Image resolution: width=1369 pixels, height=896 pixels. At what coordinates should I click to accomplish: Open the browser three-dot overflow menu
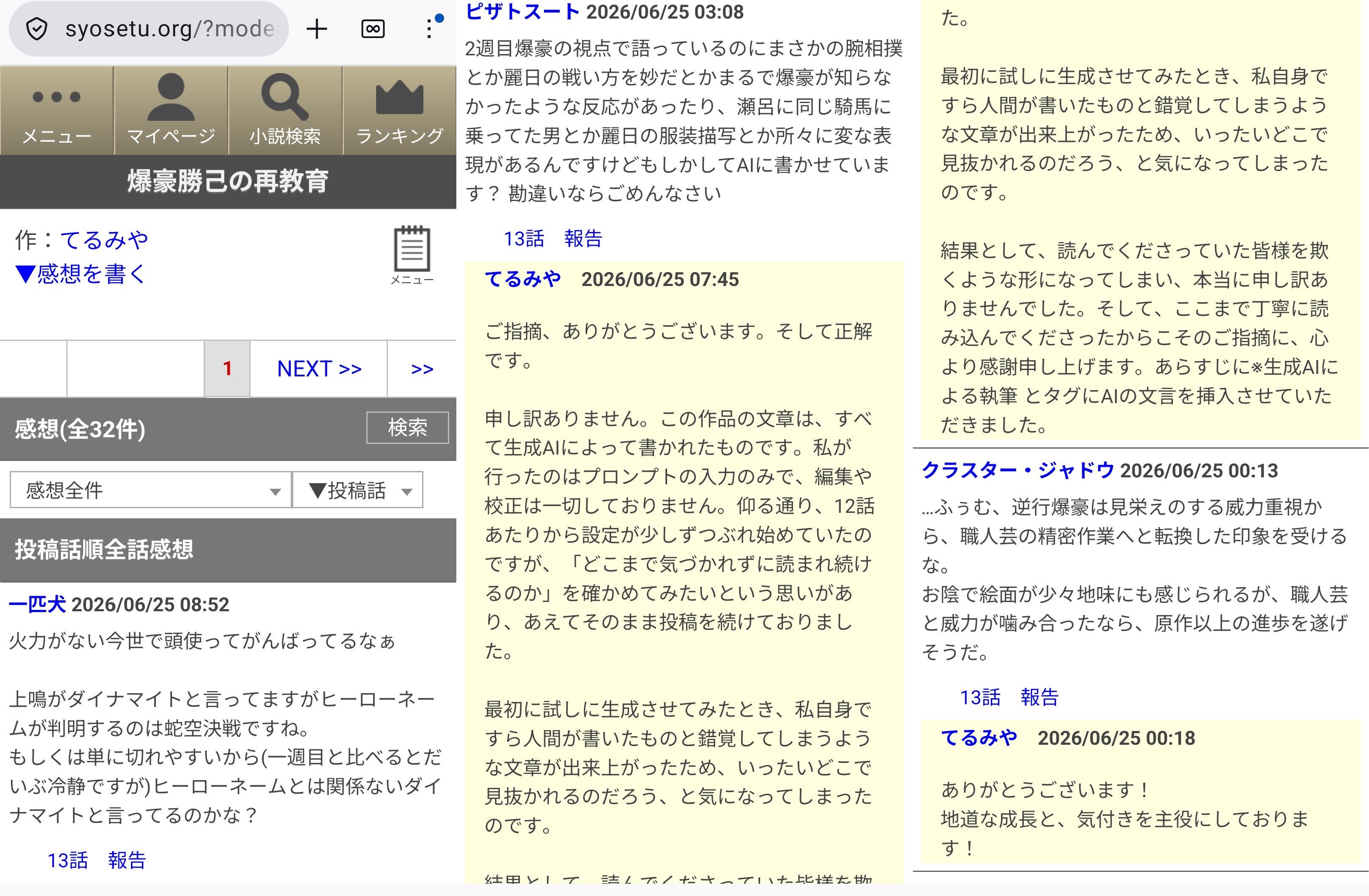[x=429, y=29]
